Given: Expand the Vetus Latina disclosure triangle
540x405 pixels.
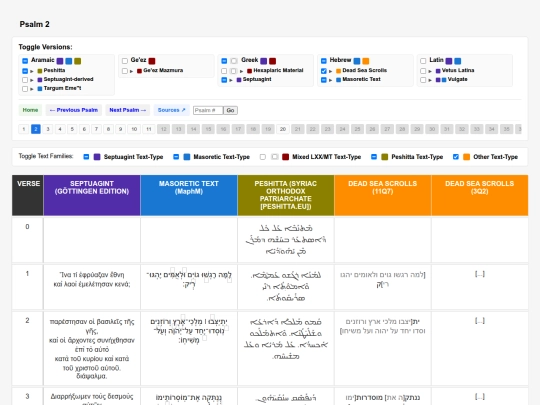Looking at the screenshot, I should [x=430, y=71].
